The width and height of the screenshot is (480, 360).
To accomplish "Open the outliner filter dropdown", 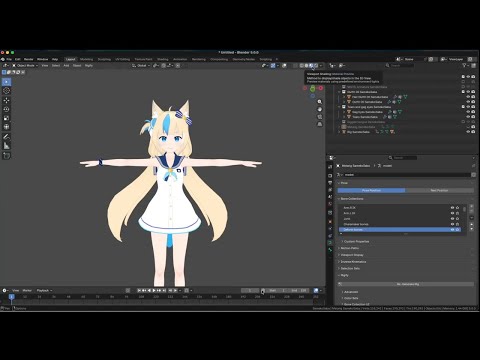I will point(466,66).
